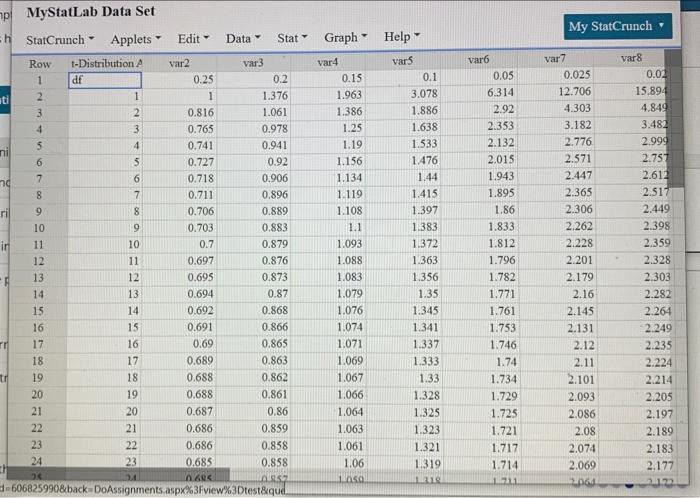Click the cell with value 1.717

point(481,448)
